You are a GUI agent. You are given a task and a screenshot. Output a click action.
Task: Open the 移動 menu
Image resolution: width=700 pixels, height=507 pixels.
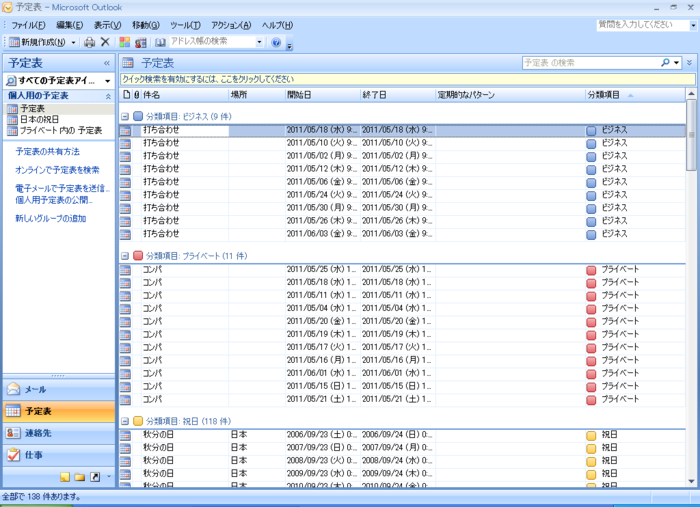pos(146,25)
